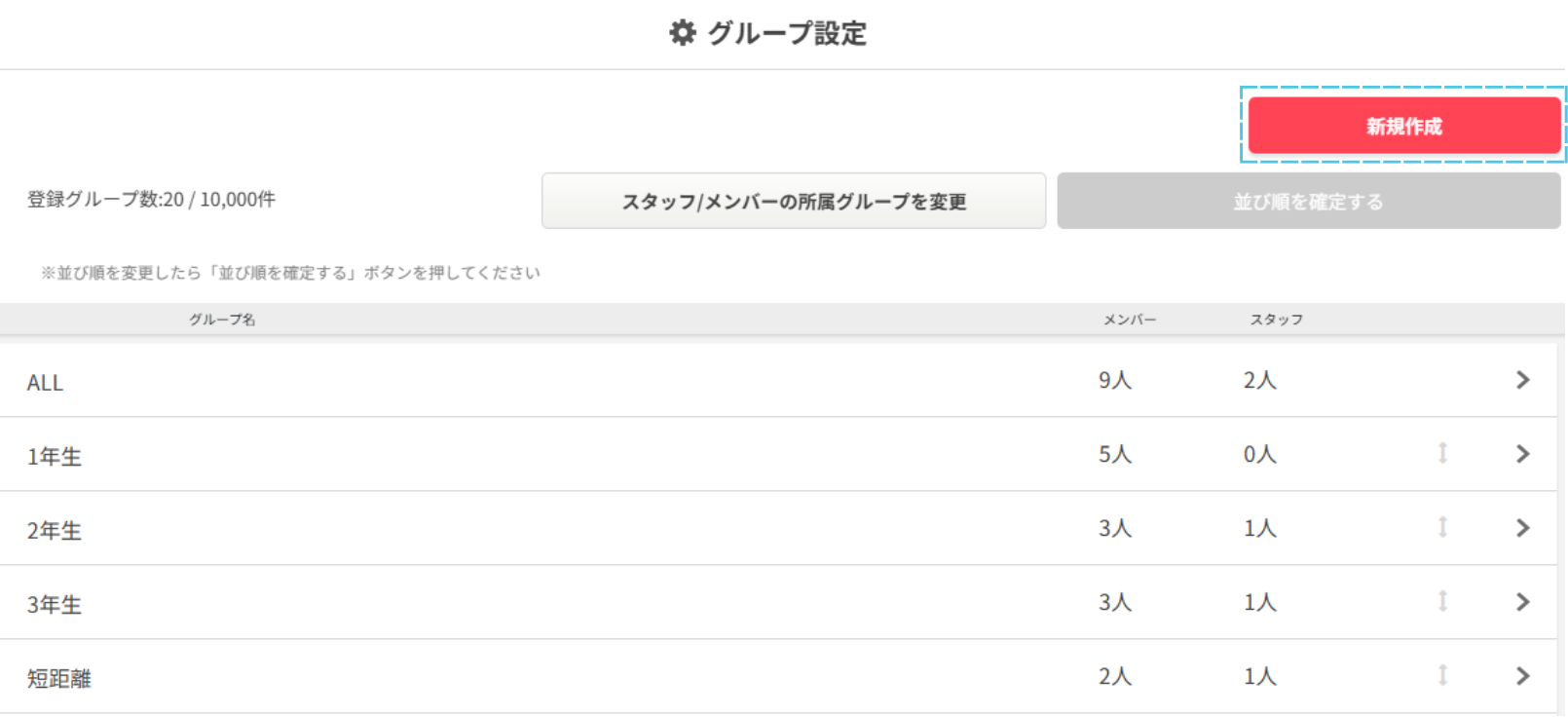The height and width of the screenshot is (717, 1568).
Task: Open the 2年生 group chevron arrow
Action: tap(1523, 528)
